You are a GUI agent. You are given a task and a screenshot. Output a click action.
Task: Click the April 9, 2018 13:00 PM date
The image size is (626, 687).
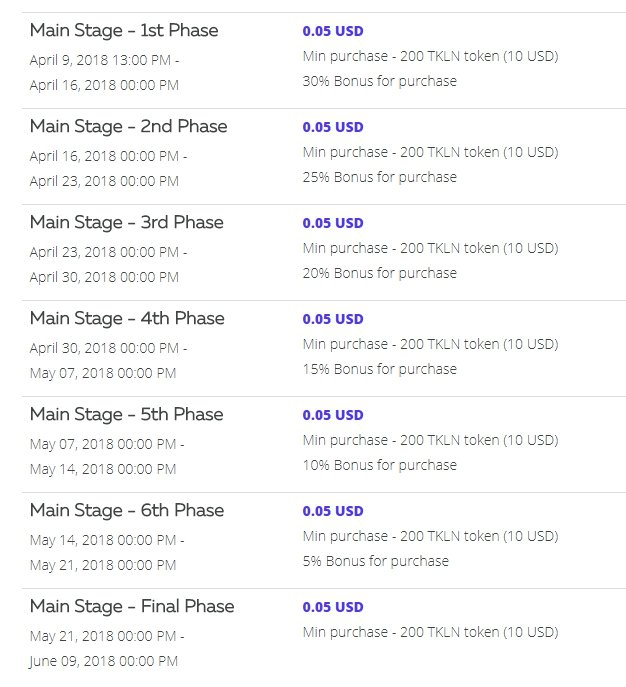click(100, 60)
